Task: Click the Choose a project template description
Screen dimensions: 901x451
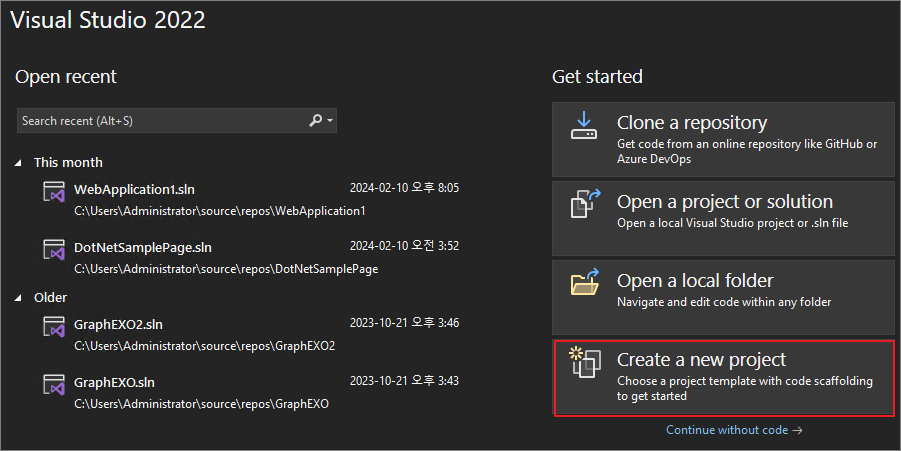Action: point(744,388)
